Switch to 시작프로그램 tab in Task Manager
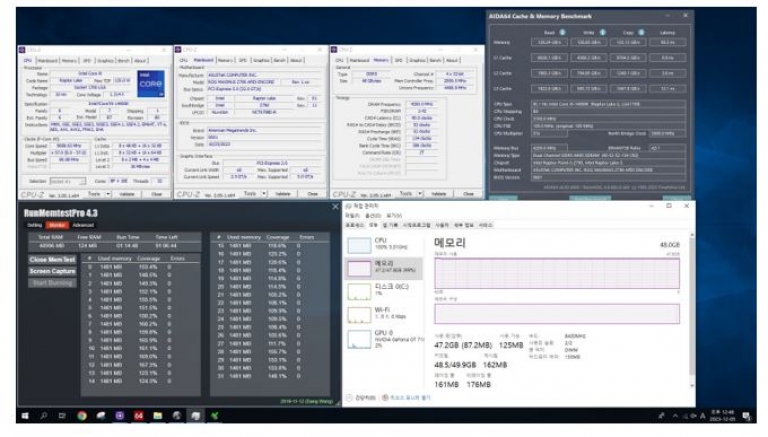Viewport: 768px width, 437px height. pyautogui.click(x=416, y=225)
